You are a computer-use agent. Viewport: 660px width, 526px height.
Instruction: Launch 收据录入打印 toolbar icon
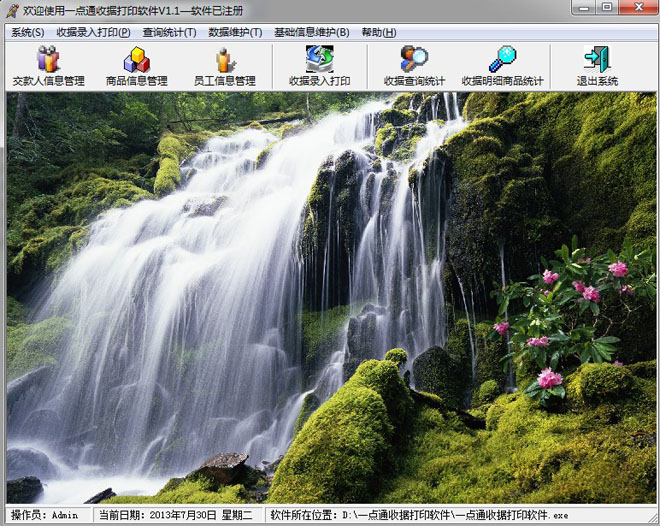click(319, 66)
